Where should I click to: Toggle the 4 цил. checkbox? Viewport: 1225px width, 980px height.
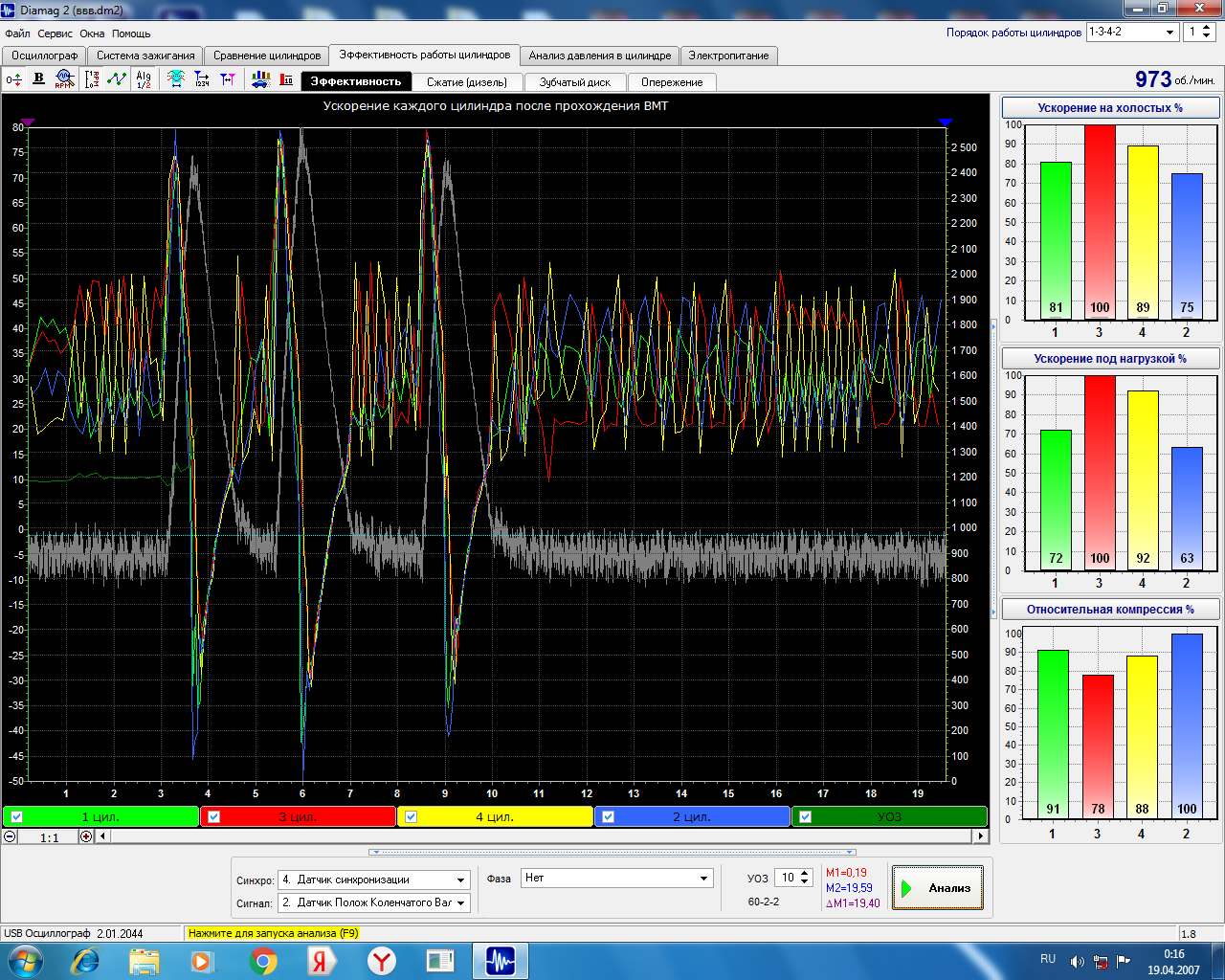click(412, 817)
